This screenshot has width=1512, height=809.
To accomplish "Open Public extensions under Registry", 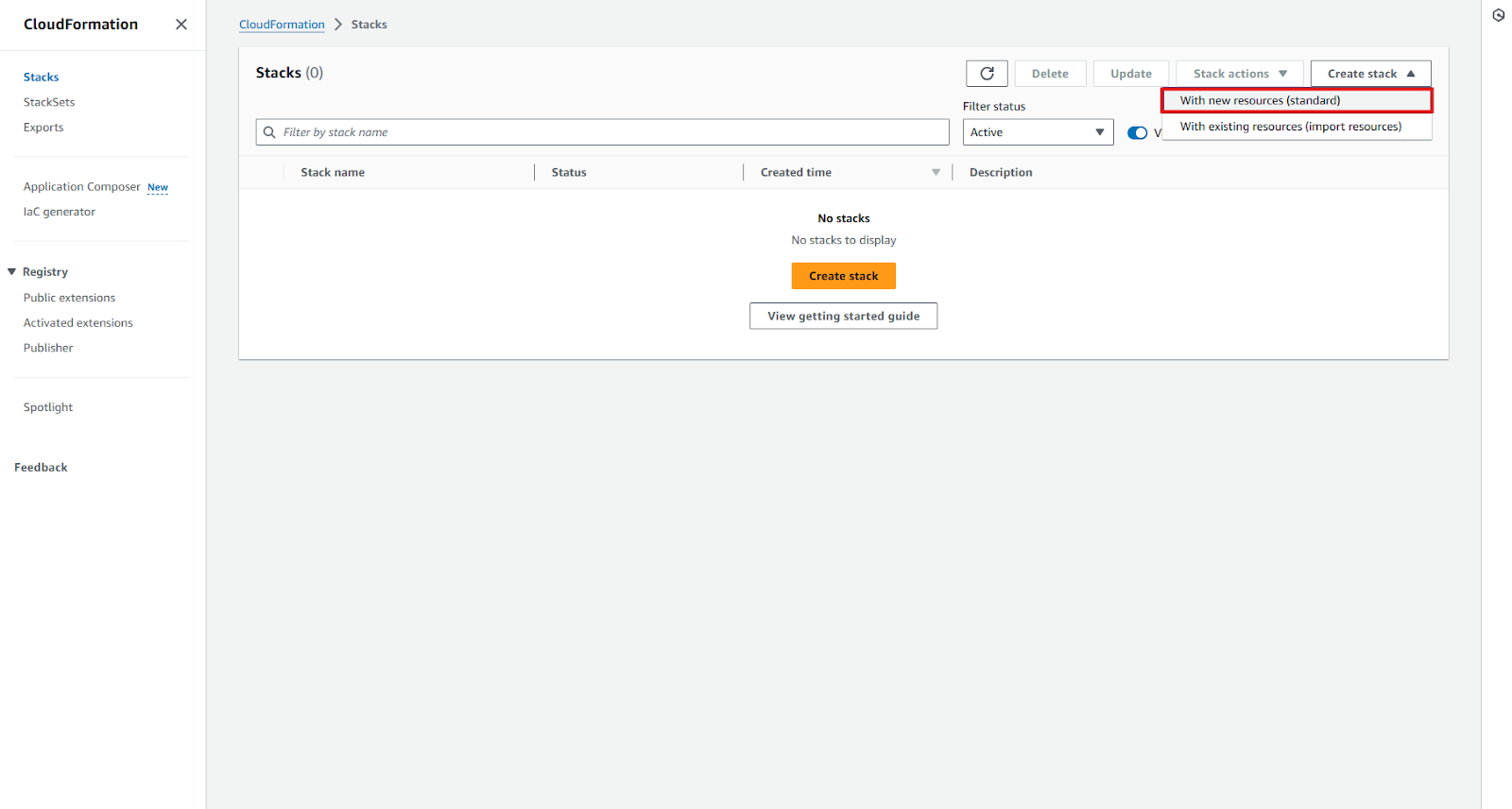I will click(69, 298).
